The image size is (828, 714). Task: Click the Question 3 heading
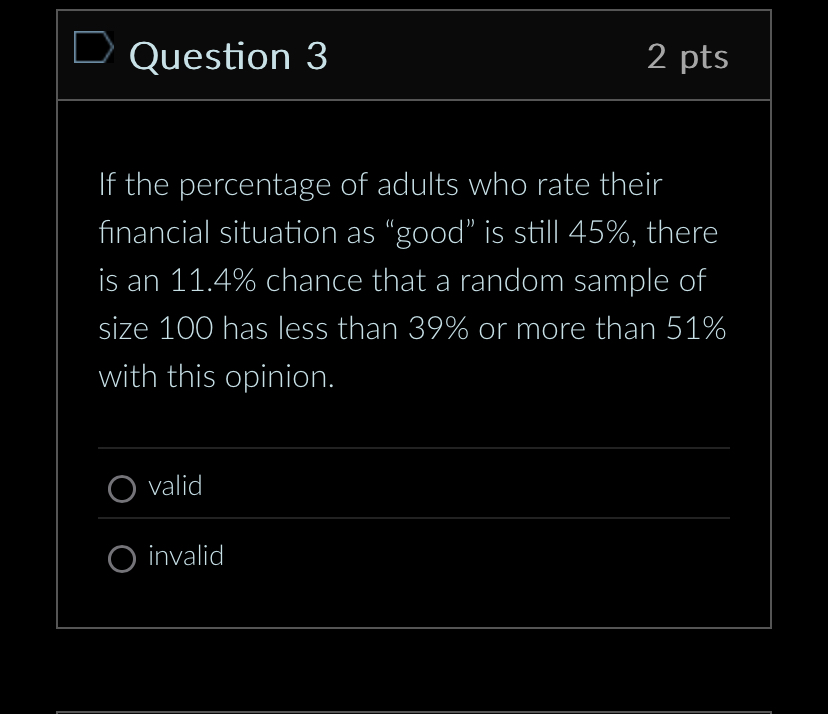[x=227, y=57]
